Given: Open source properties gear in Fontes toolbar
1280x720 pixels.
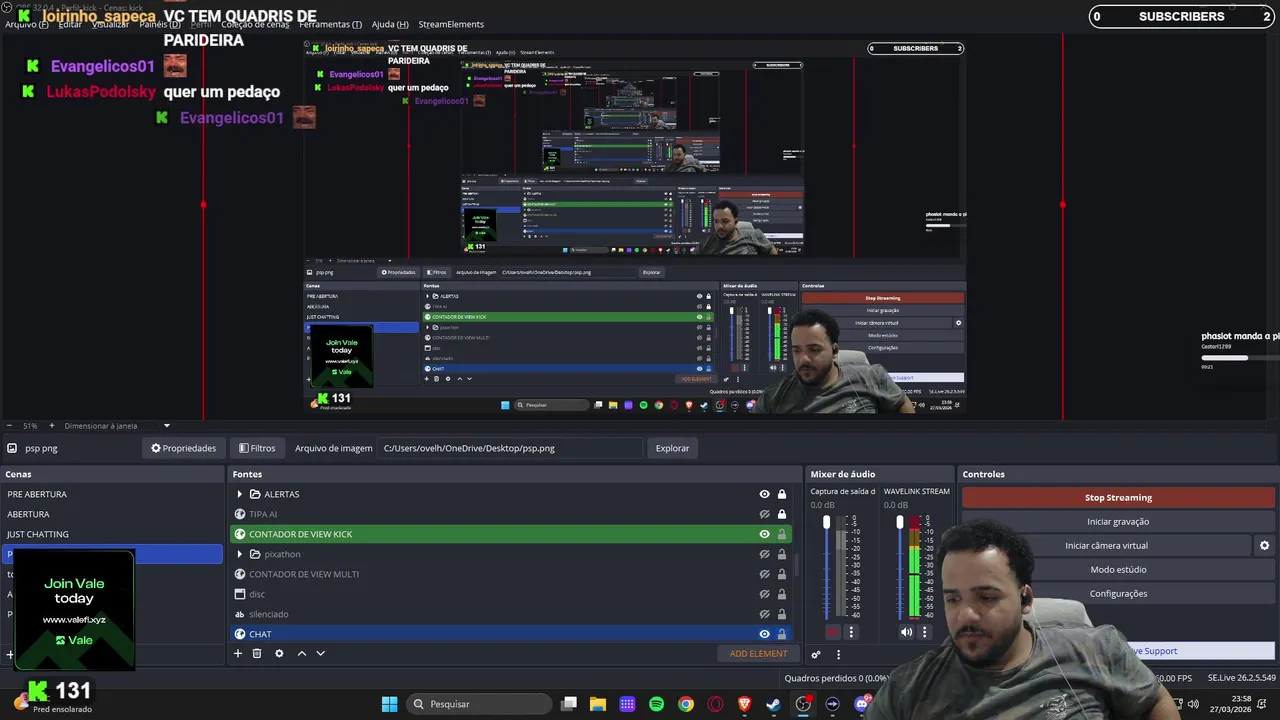Looking at the screenshot, I should [x=279, y=653].
